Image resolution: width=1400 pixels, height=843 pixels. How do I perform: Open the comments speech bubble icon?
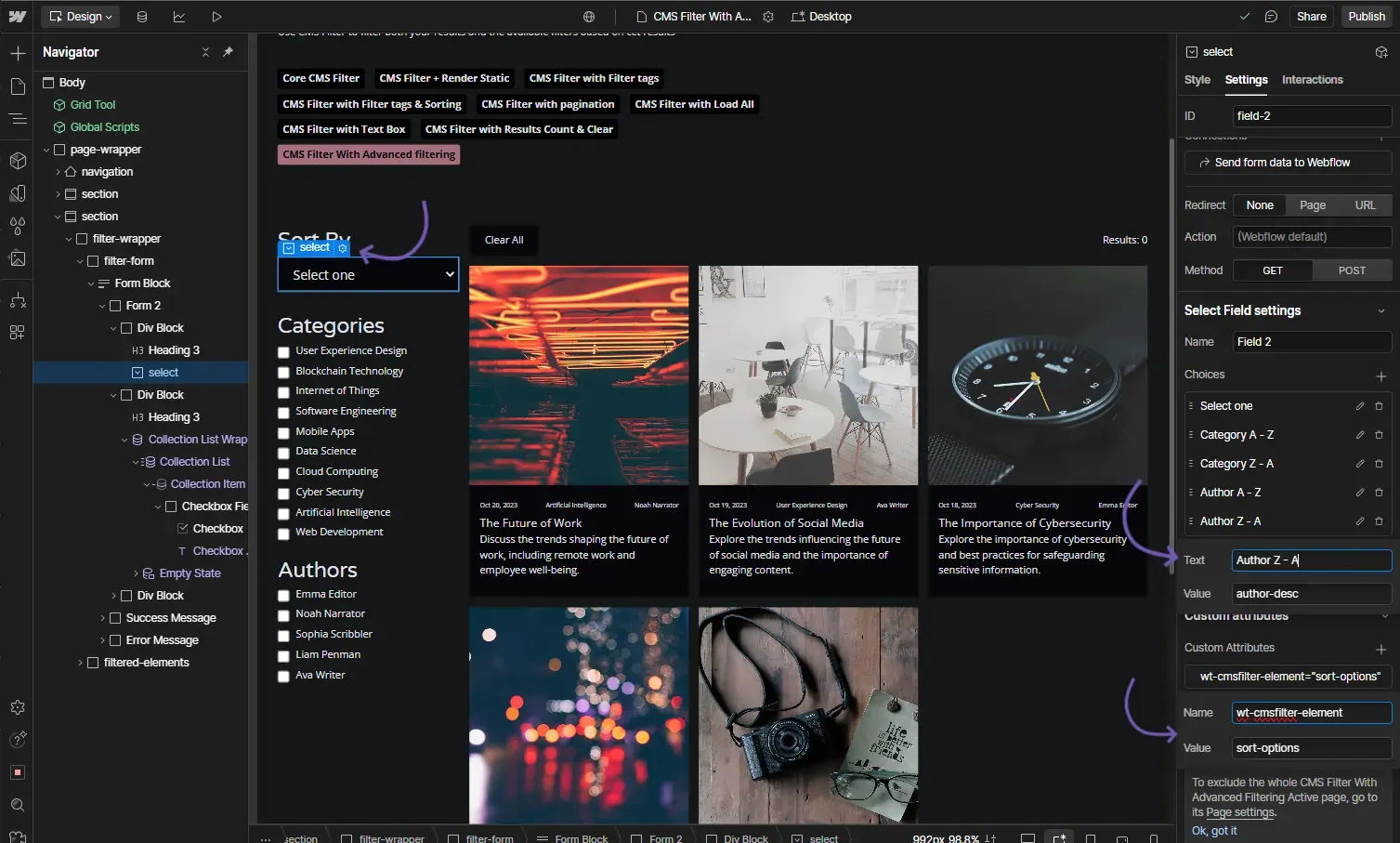pos(1271,17)
